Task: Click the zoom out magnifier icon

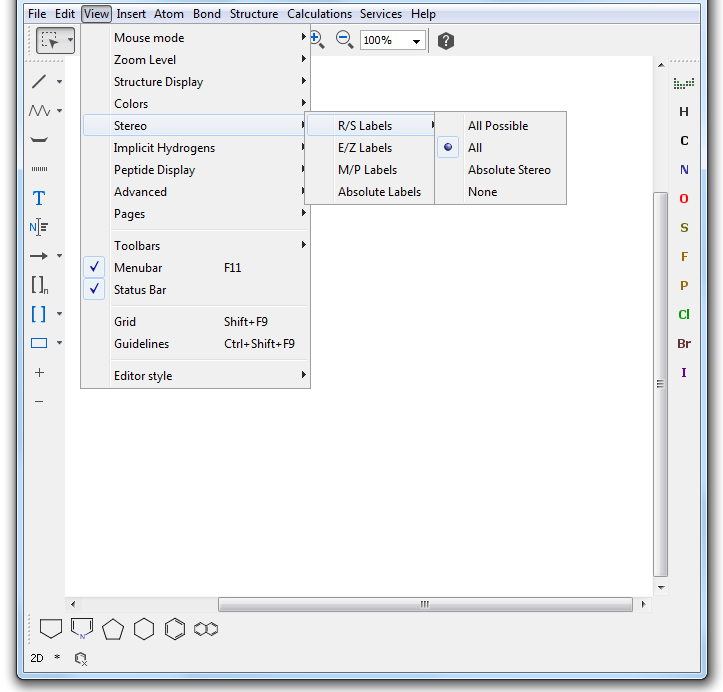Action: pyautogui.click(x=344, y=40)
